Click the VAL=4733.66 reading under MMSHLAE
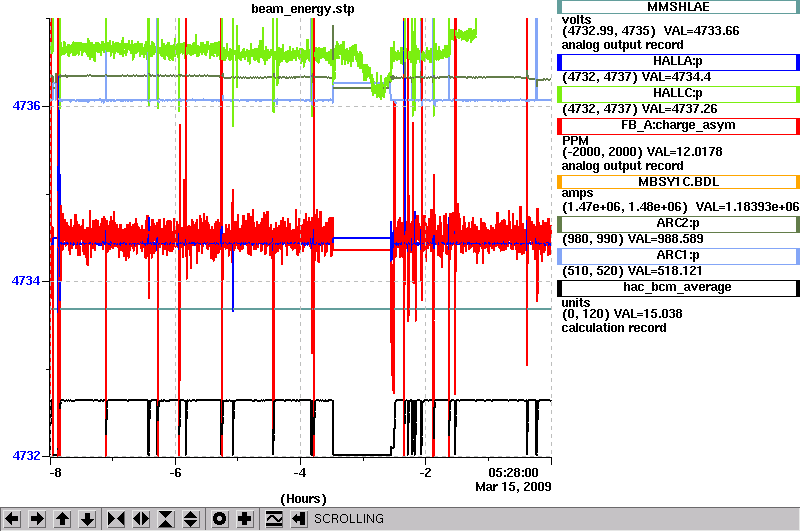This screenshot has height=531, width=800. 701,31
